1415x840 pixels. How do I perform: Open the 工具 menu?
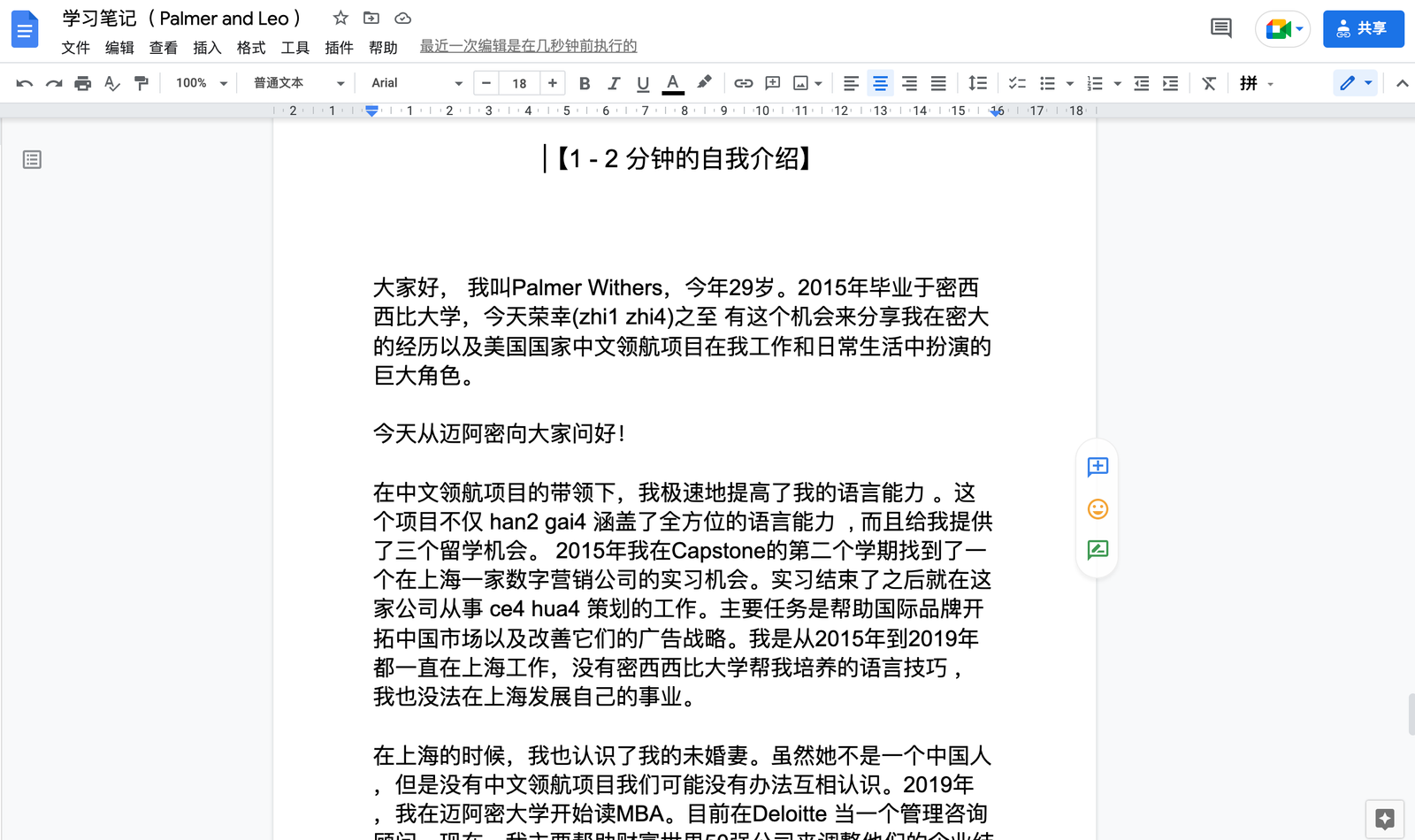294,48
